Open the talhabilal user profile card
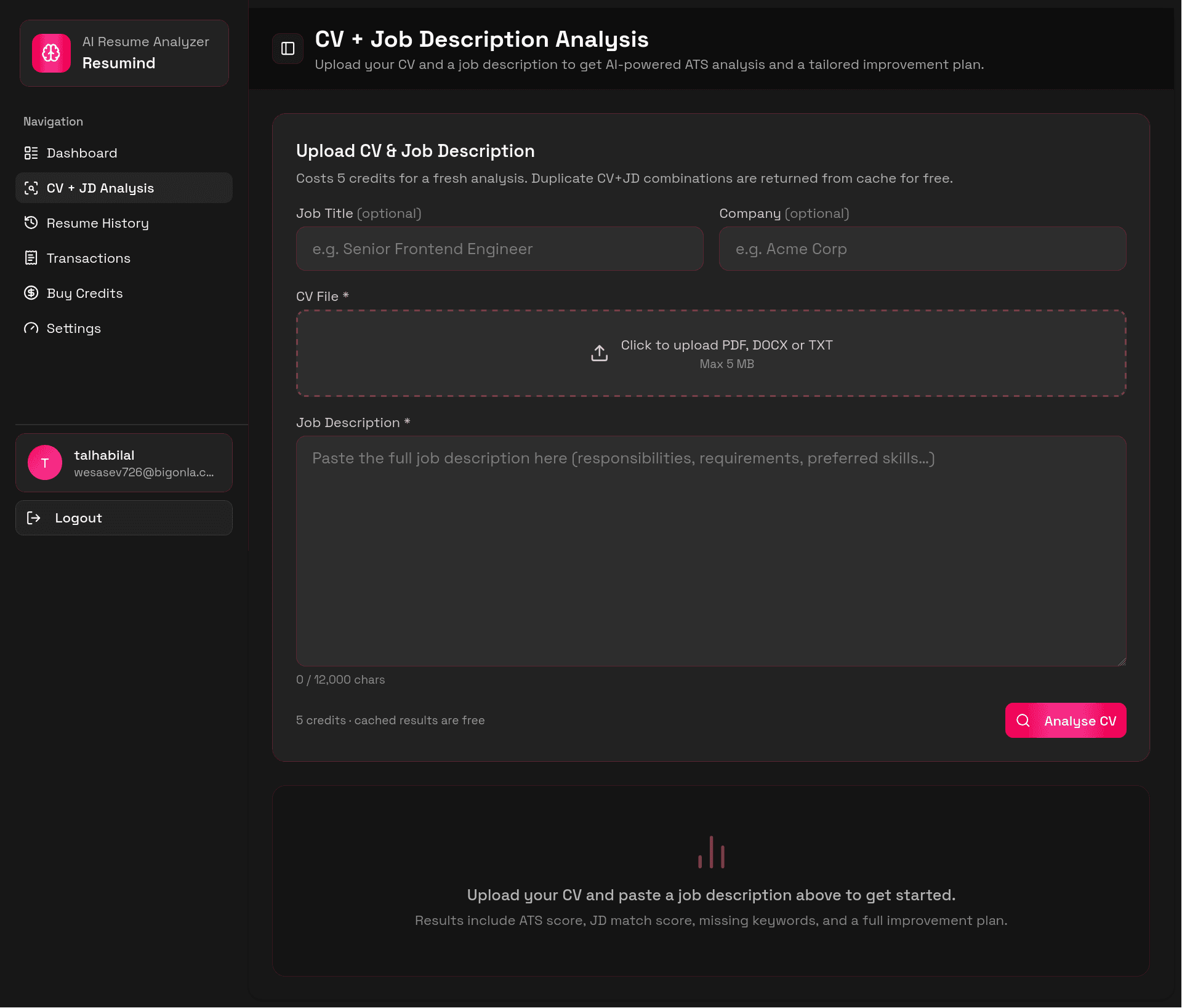Screen dimensions: 1182x1008 [124, 463]
